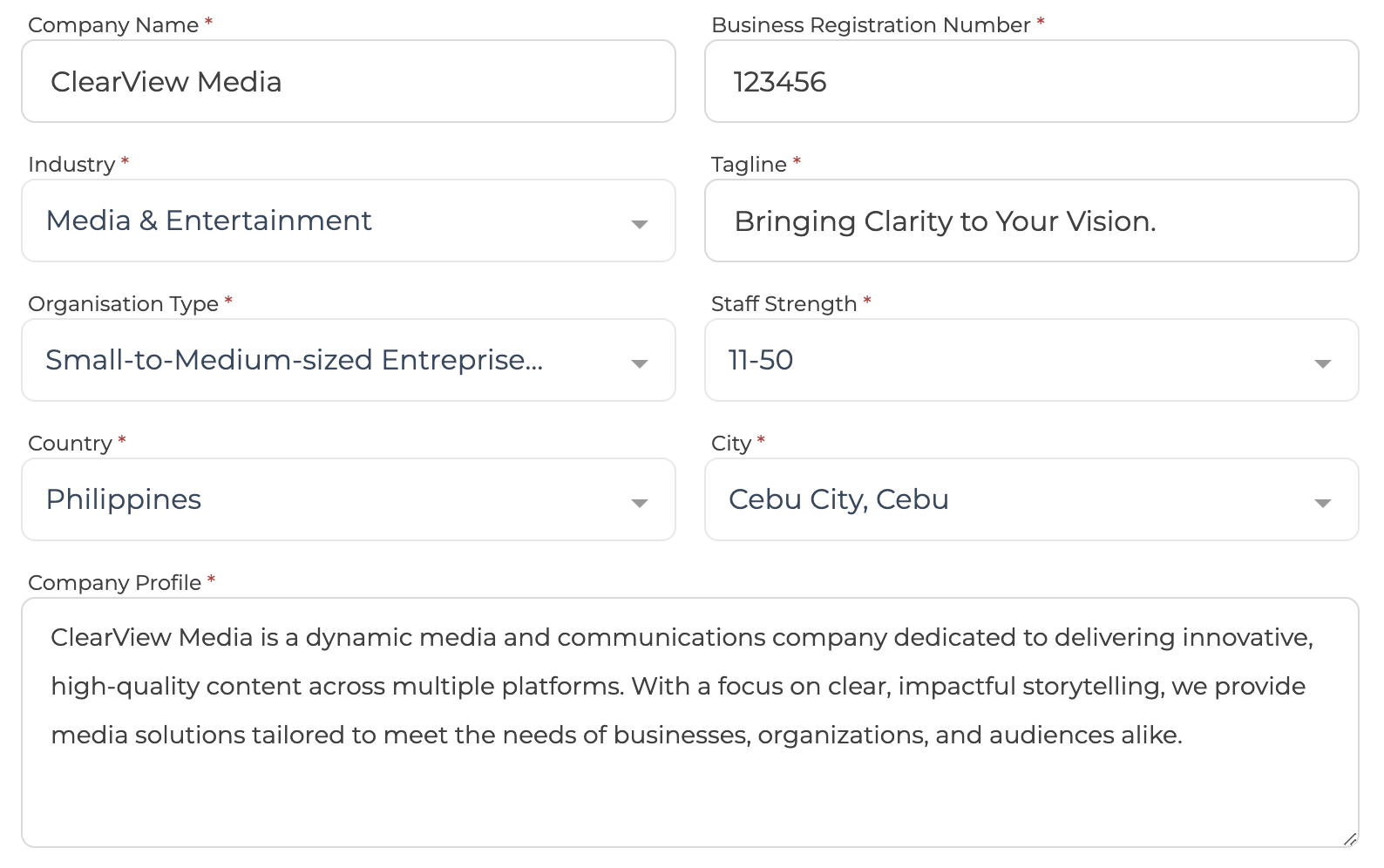Click the Staff Strength dropdown arrow
Viewport: 1384px width, 868px height.
[x=1322, y=363]
